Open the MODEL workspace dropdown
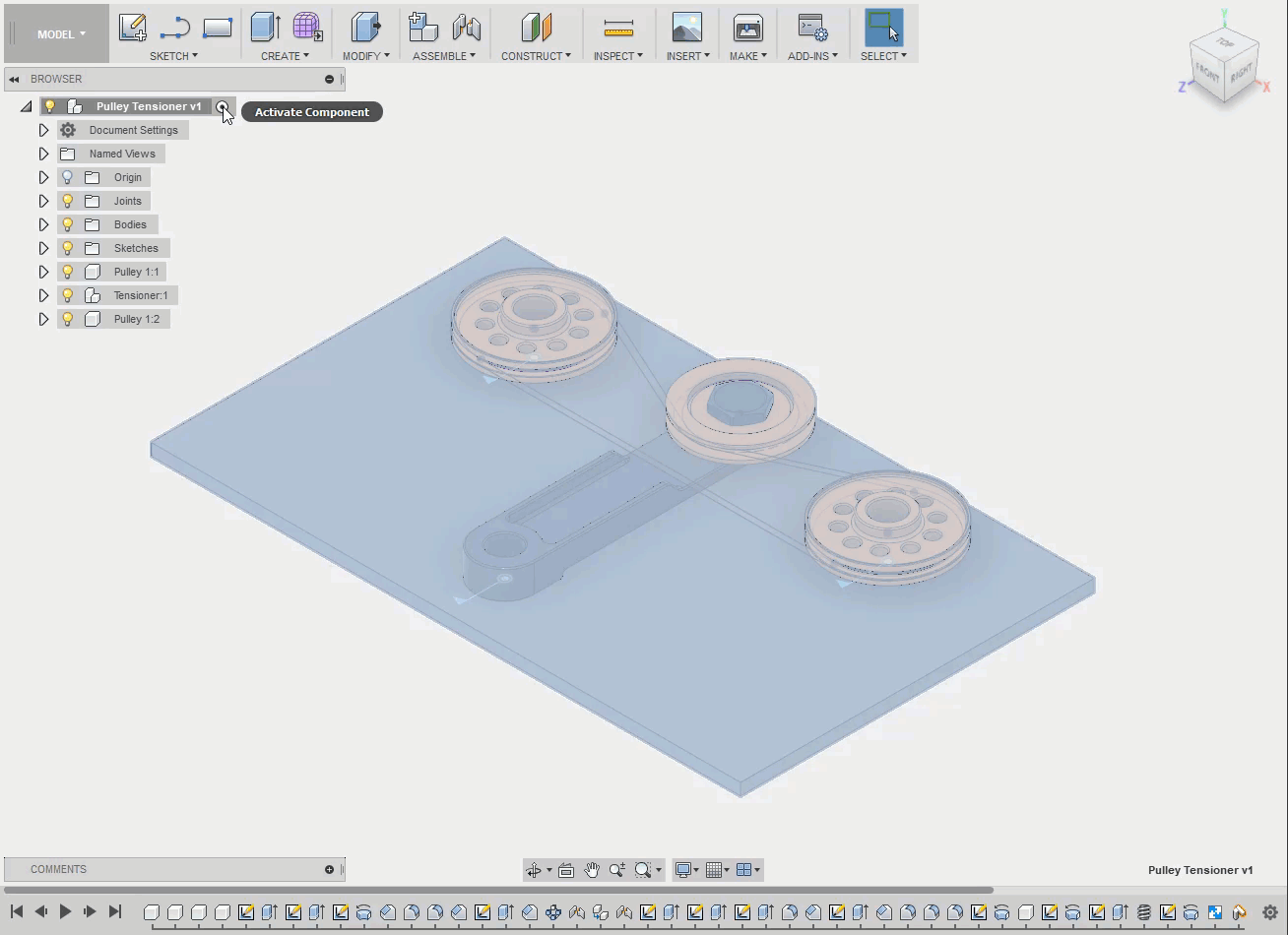This screenshot has width=1288, height=935. 61,34
